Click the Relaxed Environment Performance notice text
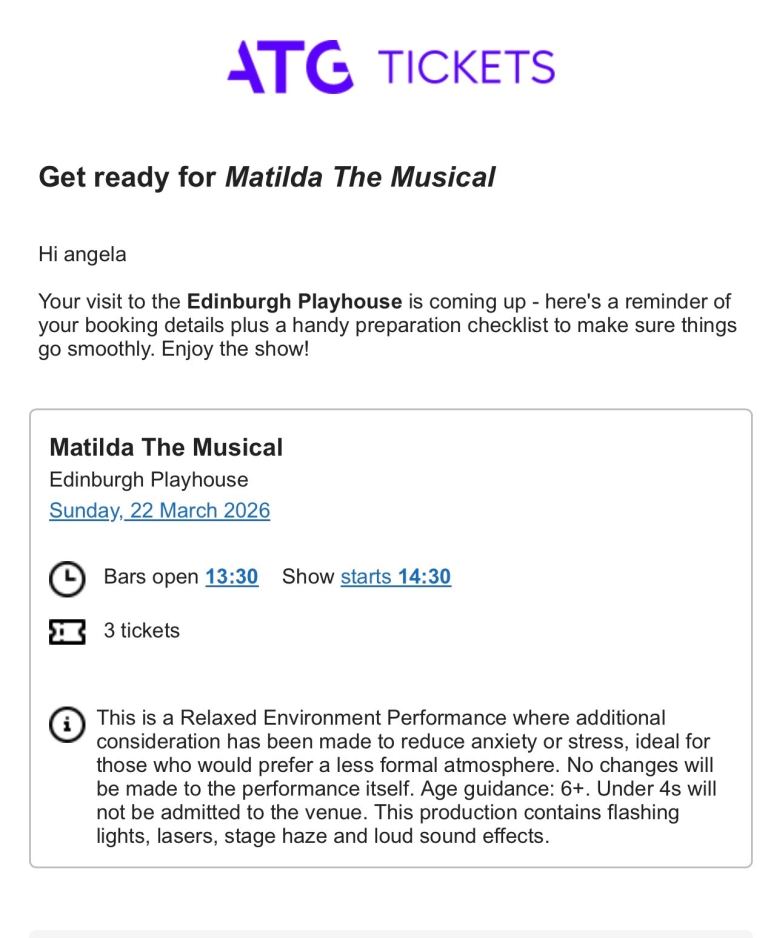The image size is (768, 938). tap(380, 718)
